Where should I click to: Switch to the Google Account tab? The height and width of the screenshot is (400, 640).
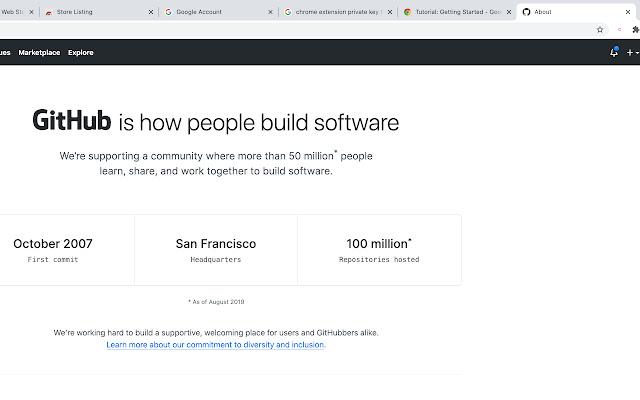click(210, 12)
